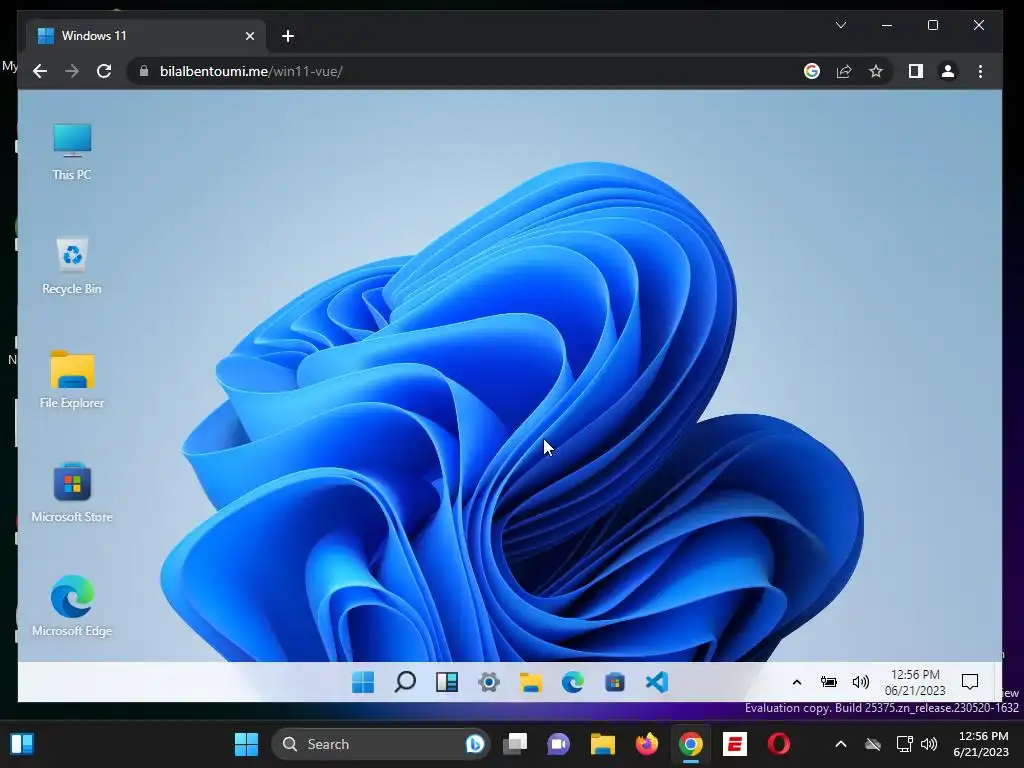
Task: Open Settings gear in web taskbar
Action: [488, 682]
